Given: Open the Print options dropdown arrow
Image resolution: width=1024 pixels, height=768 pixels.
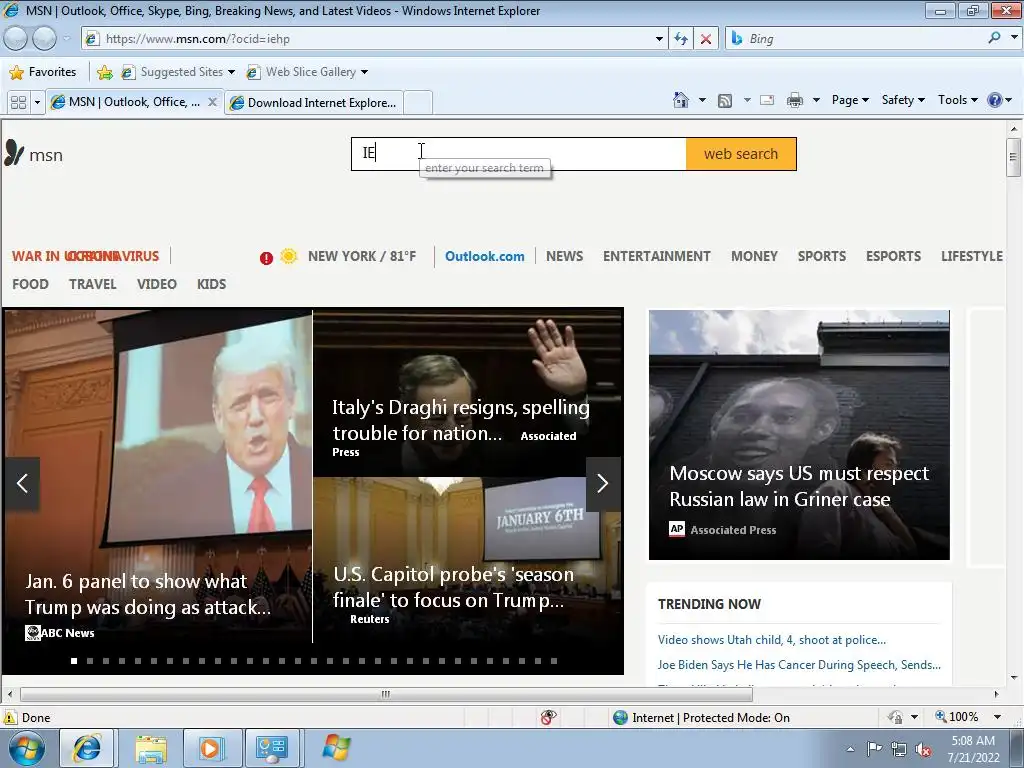Looking at the screenshot, I should (x=816, y=100).
